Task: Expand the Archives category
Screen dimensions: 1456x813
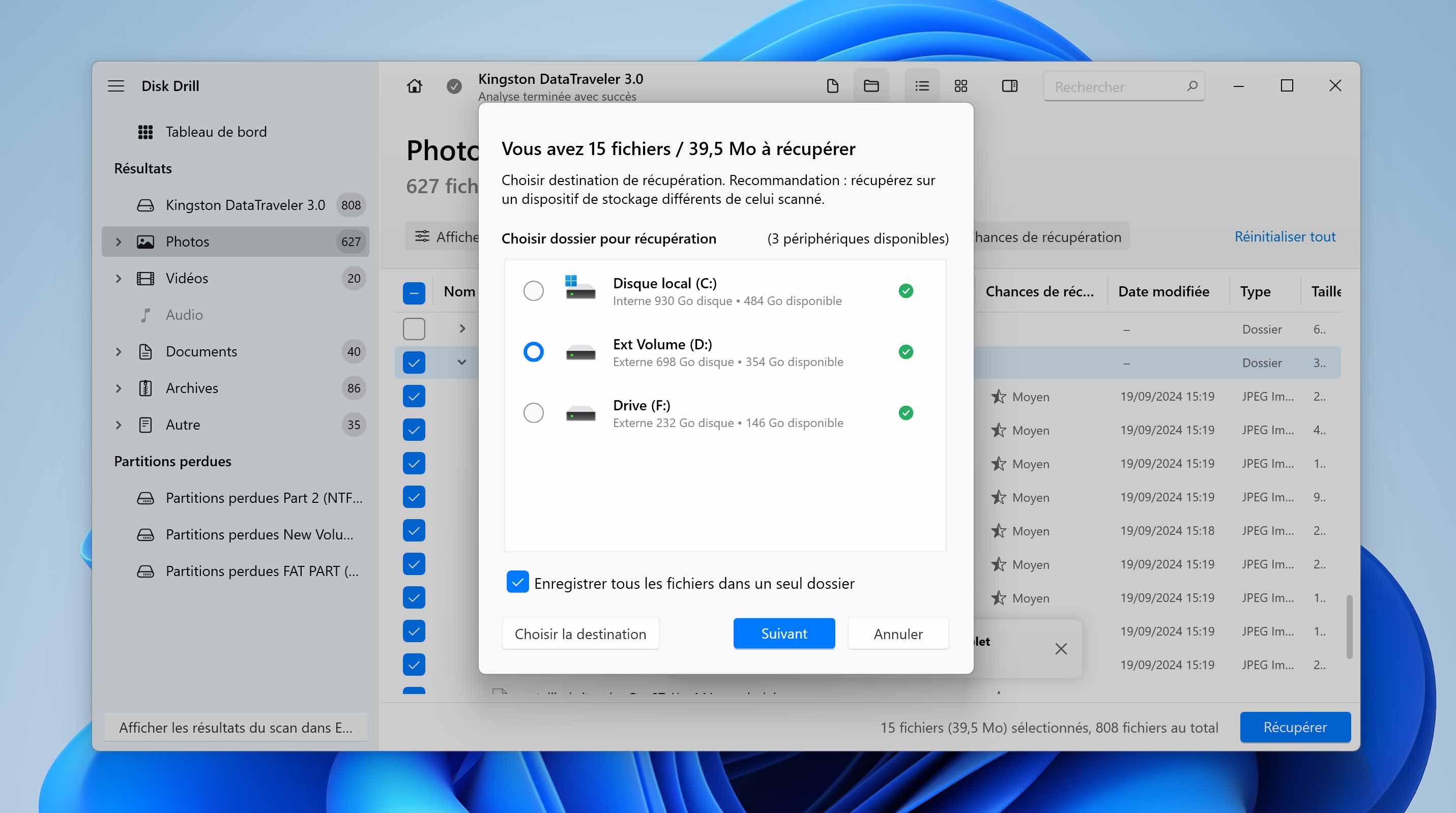Action: pos(118,388)
